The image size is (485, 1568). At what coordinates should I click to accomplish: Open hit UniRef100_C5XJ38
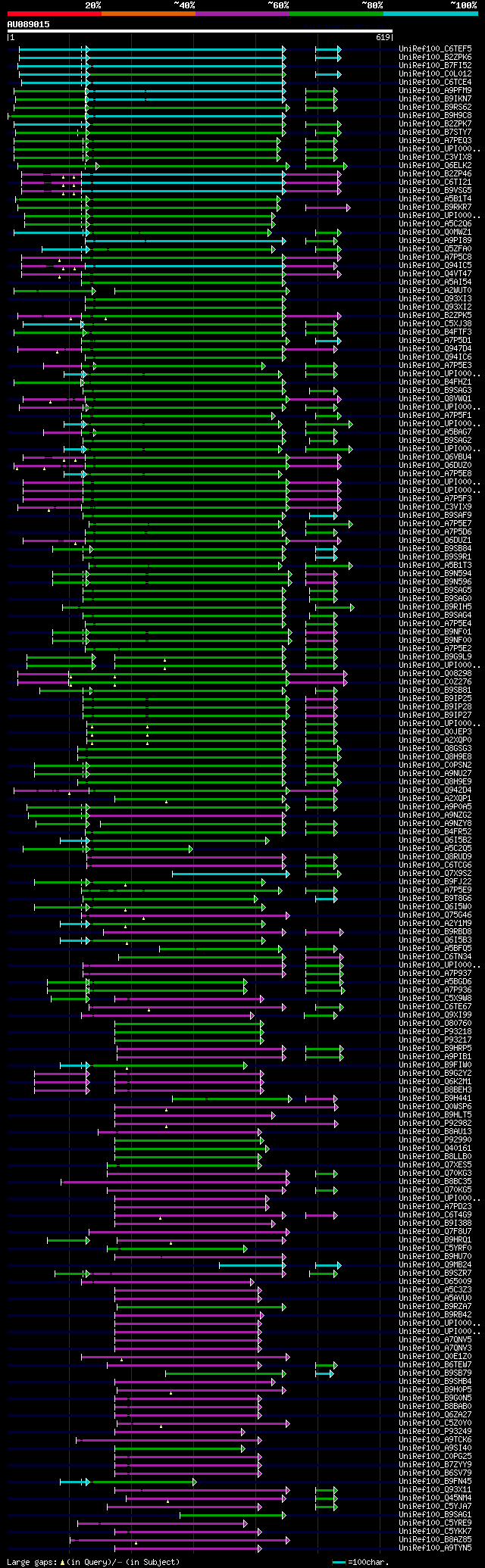point(435,323)
